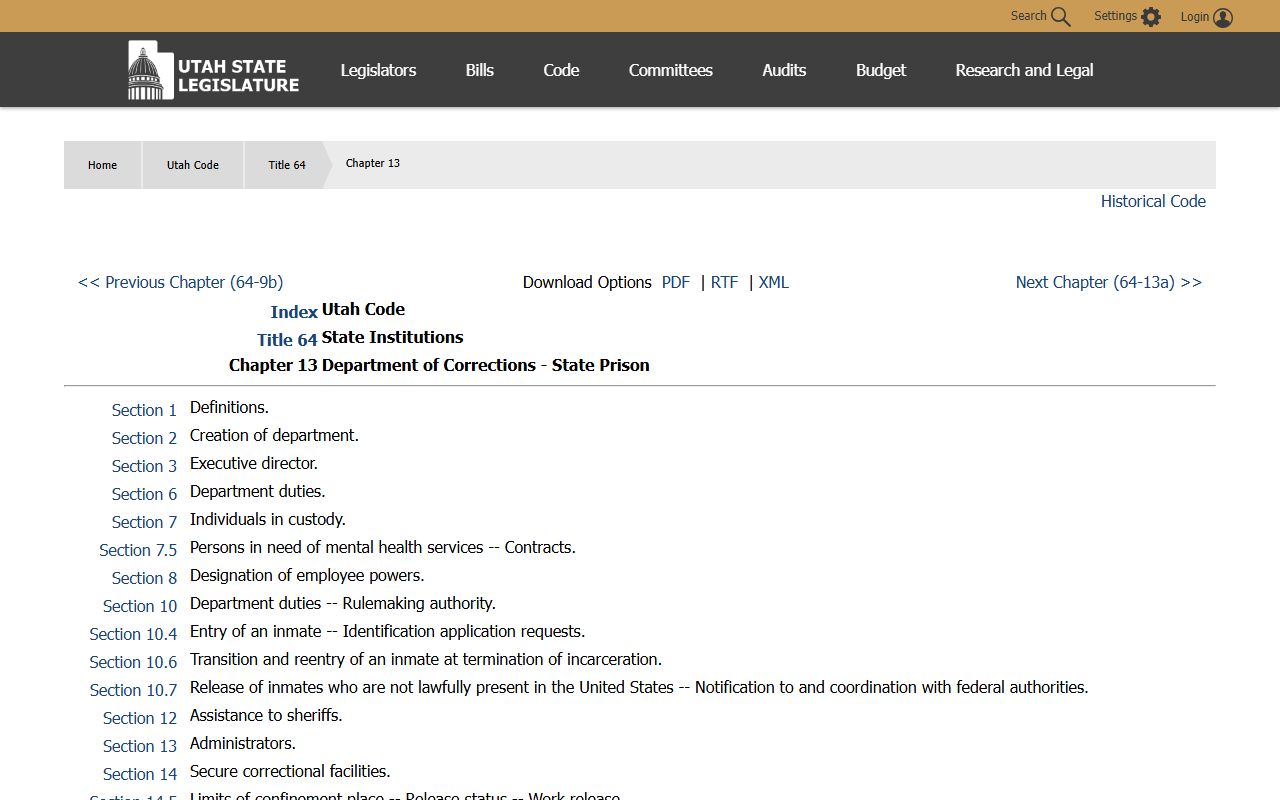
Task: Open Section 10.7 link
Action: coord(133,690)
